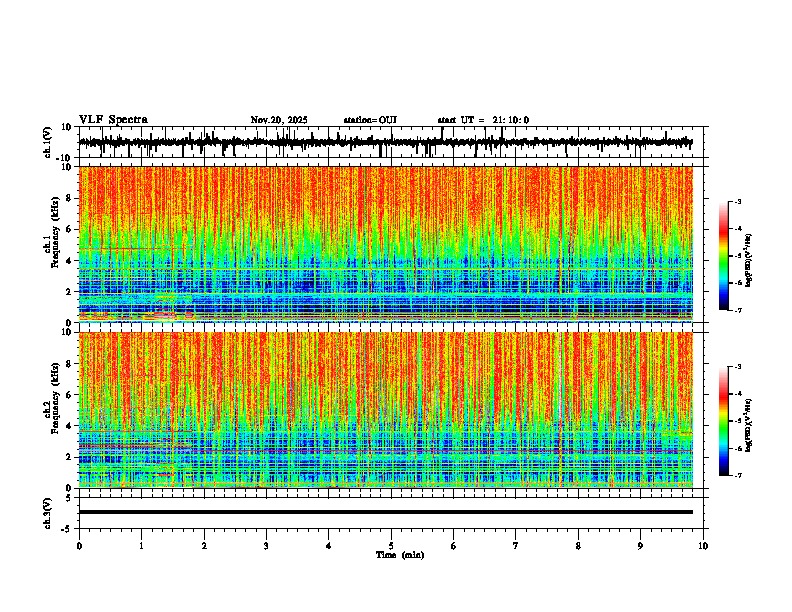The width and height of the screenshot is (792, 612).
Task: Click the "-3" label on the ch.1 color bar
Action: click(738, 201)
